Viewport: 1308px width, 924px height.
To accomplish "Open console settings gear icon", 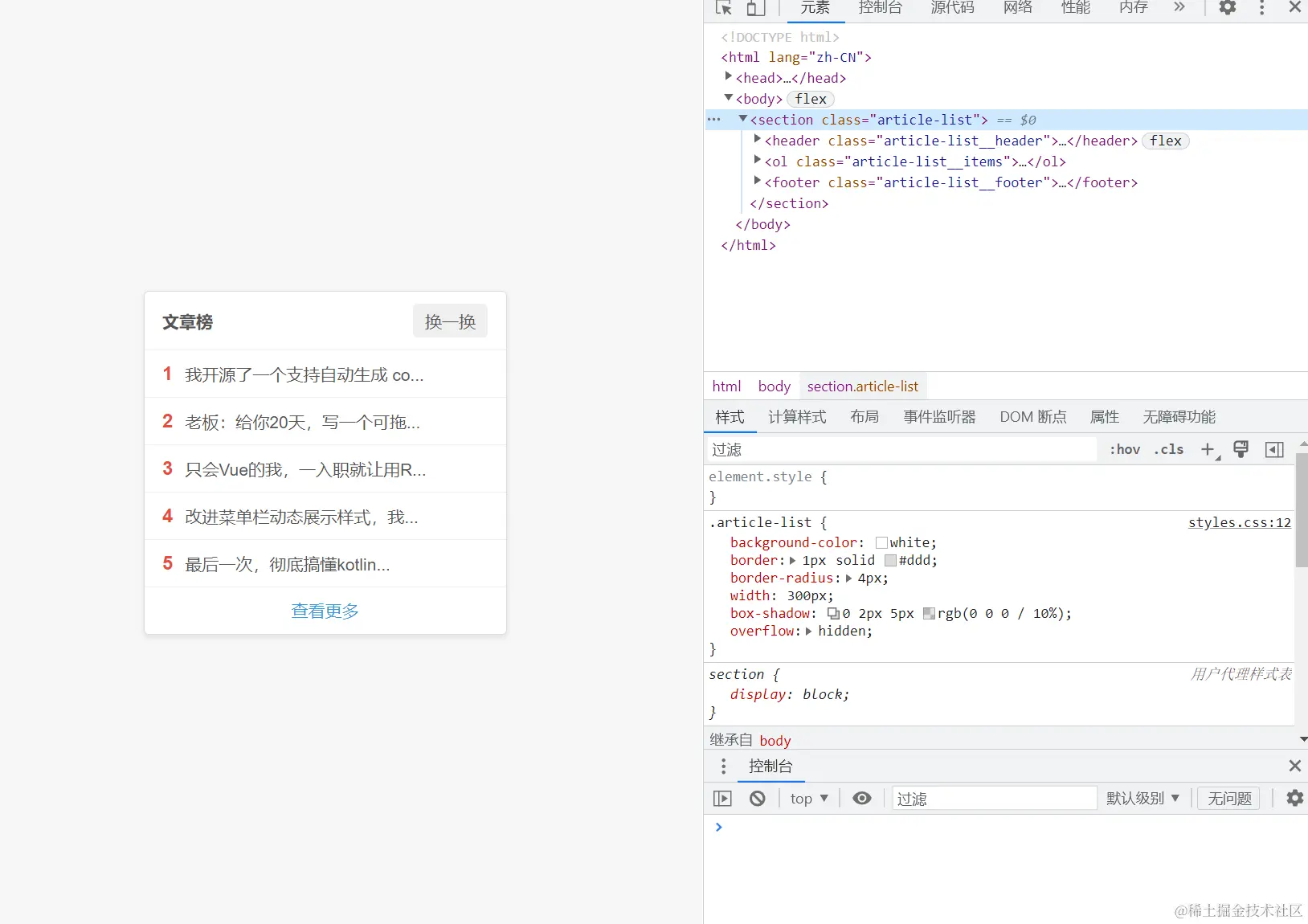I will pyautogui.click(x=1295, y=799).
